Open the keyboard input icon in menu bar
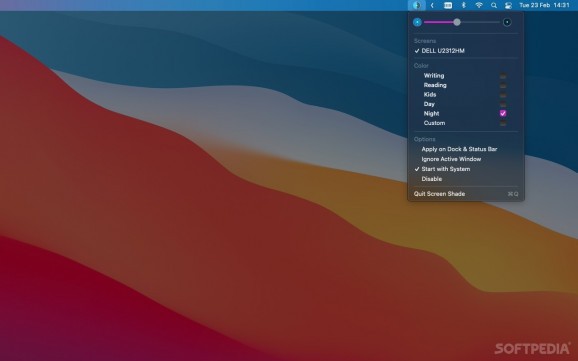The width and height of the screenshot is (578, 361). coord(448,5)
